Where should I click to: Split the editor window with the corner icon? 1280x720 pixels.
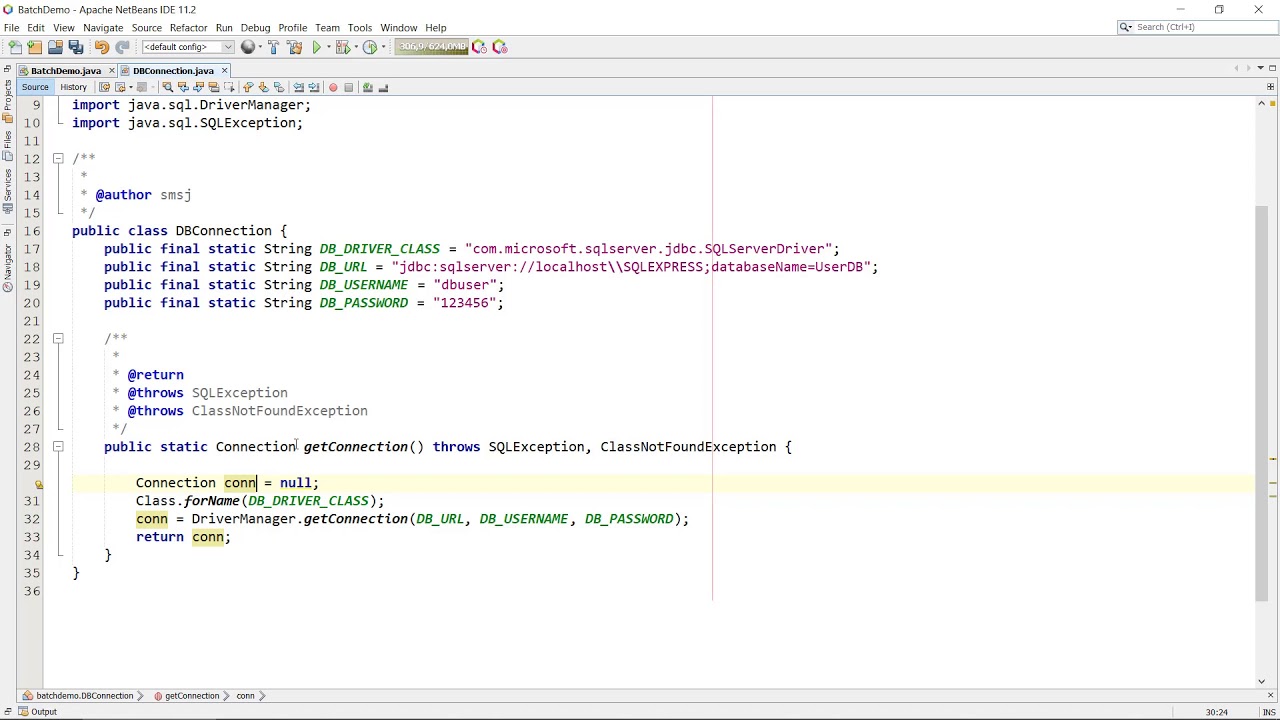pyautogui.click(x=1270, y=87)
